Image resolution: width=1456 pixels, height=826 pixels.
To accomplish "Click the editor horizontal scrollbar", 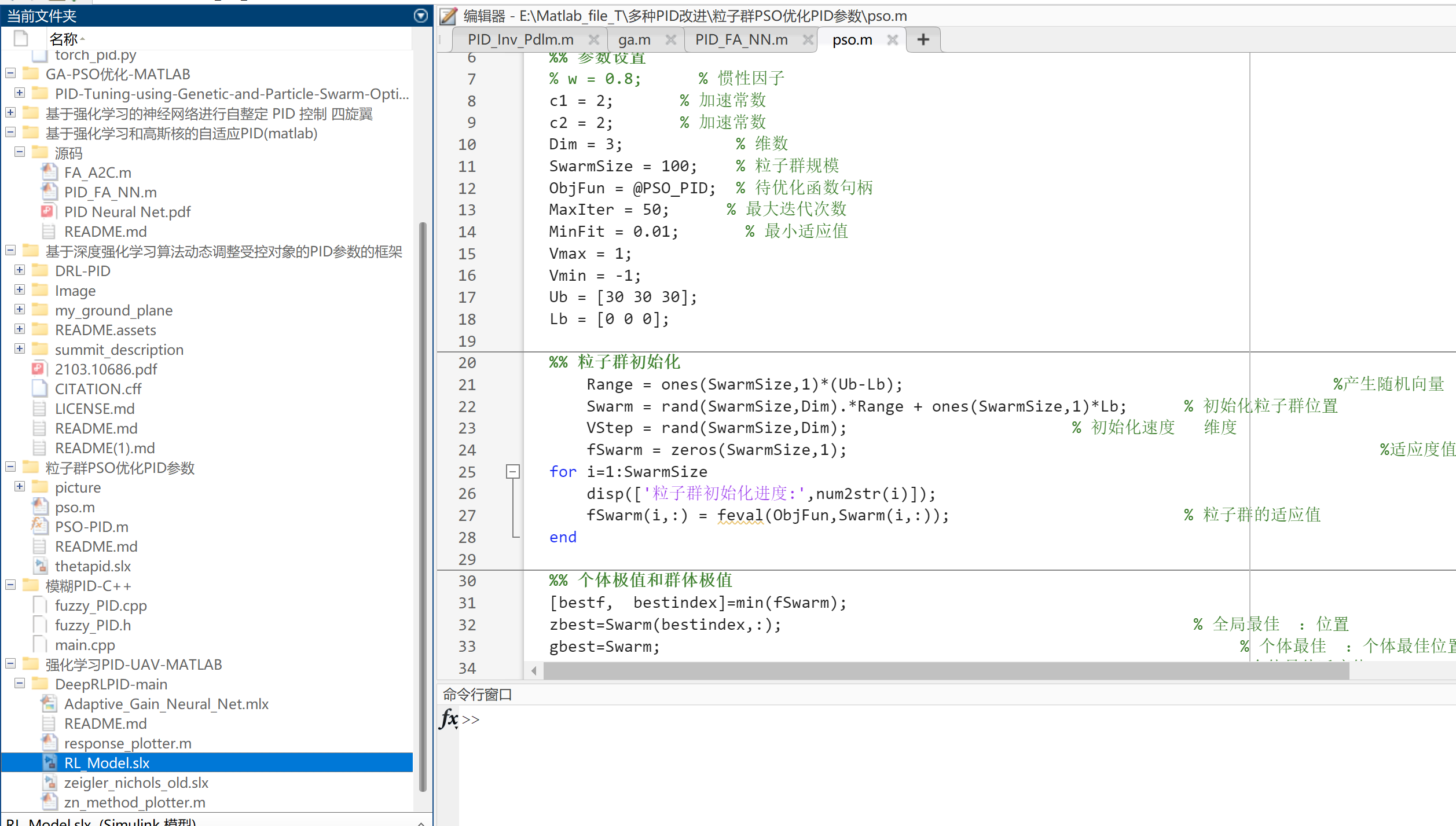I will click(945, 671).
